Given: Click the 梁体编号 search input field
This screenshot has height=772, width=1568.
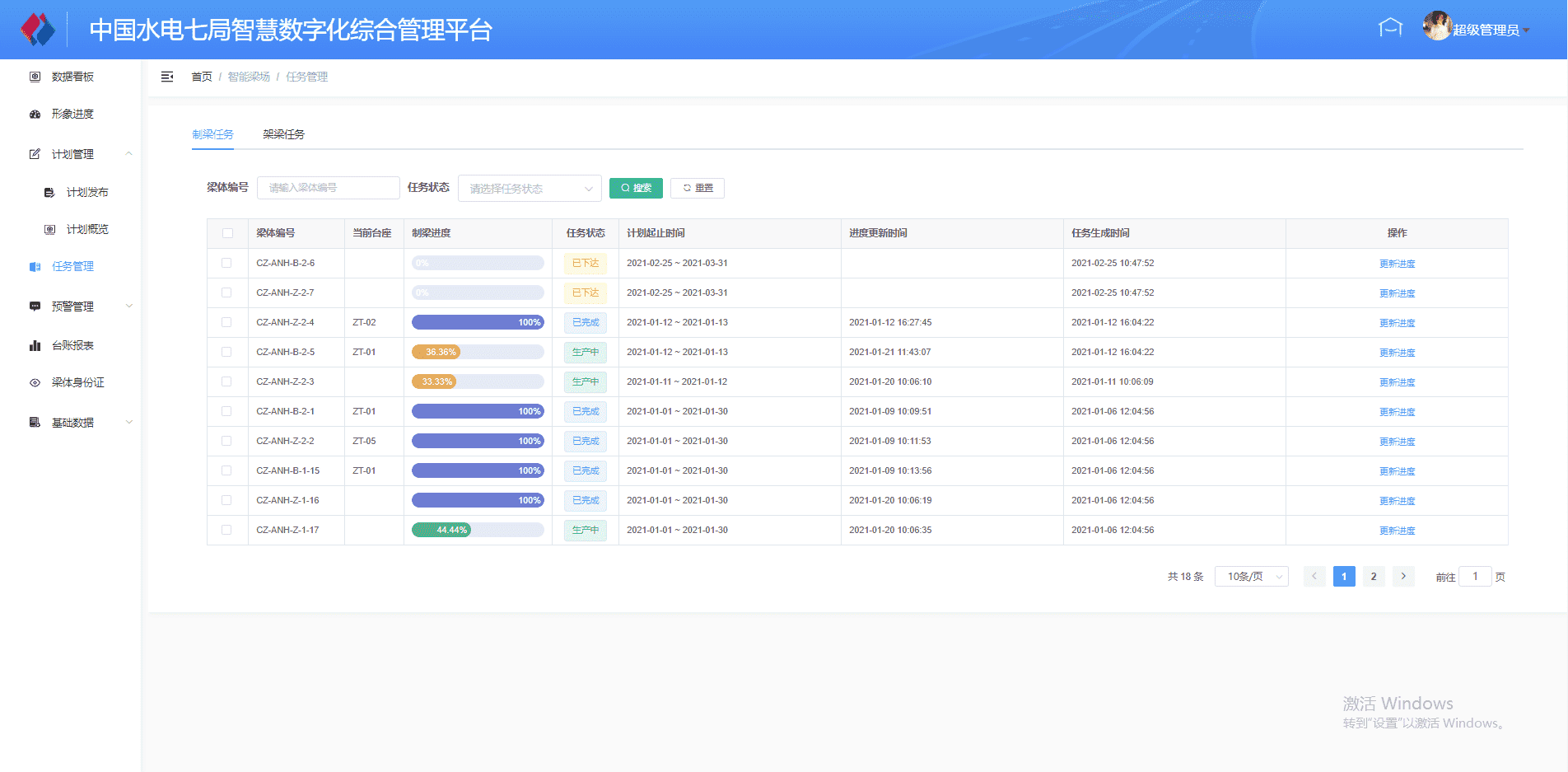Looking at the screenshot, I should coord(328,188).
